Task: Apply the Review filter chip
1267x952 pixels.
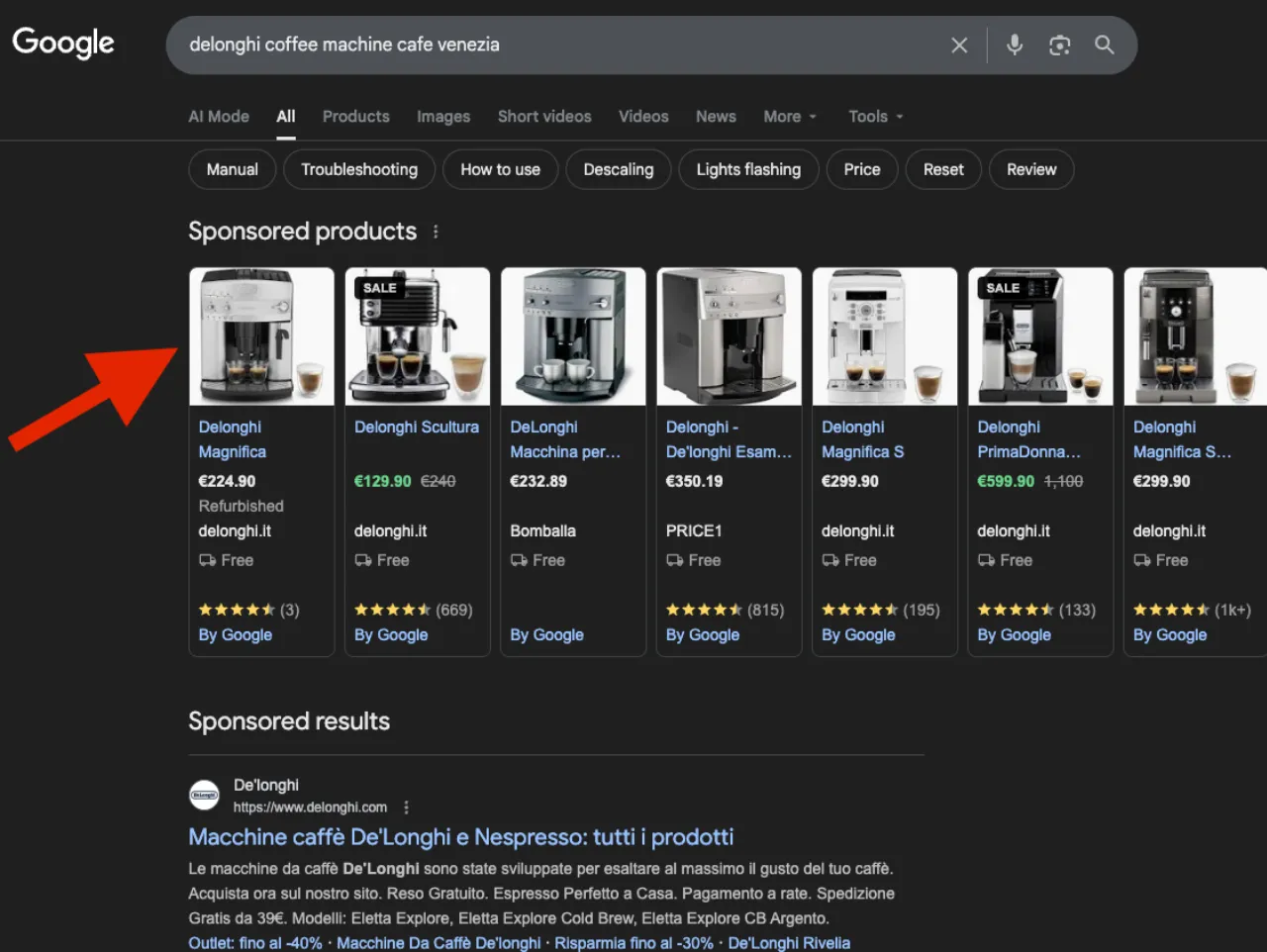Action: tap(1031, 169)
